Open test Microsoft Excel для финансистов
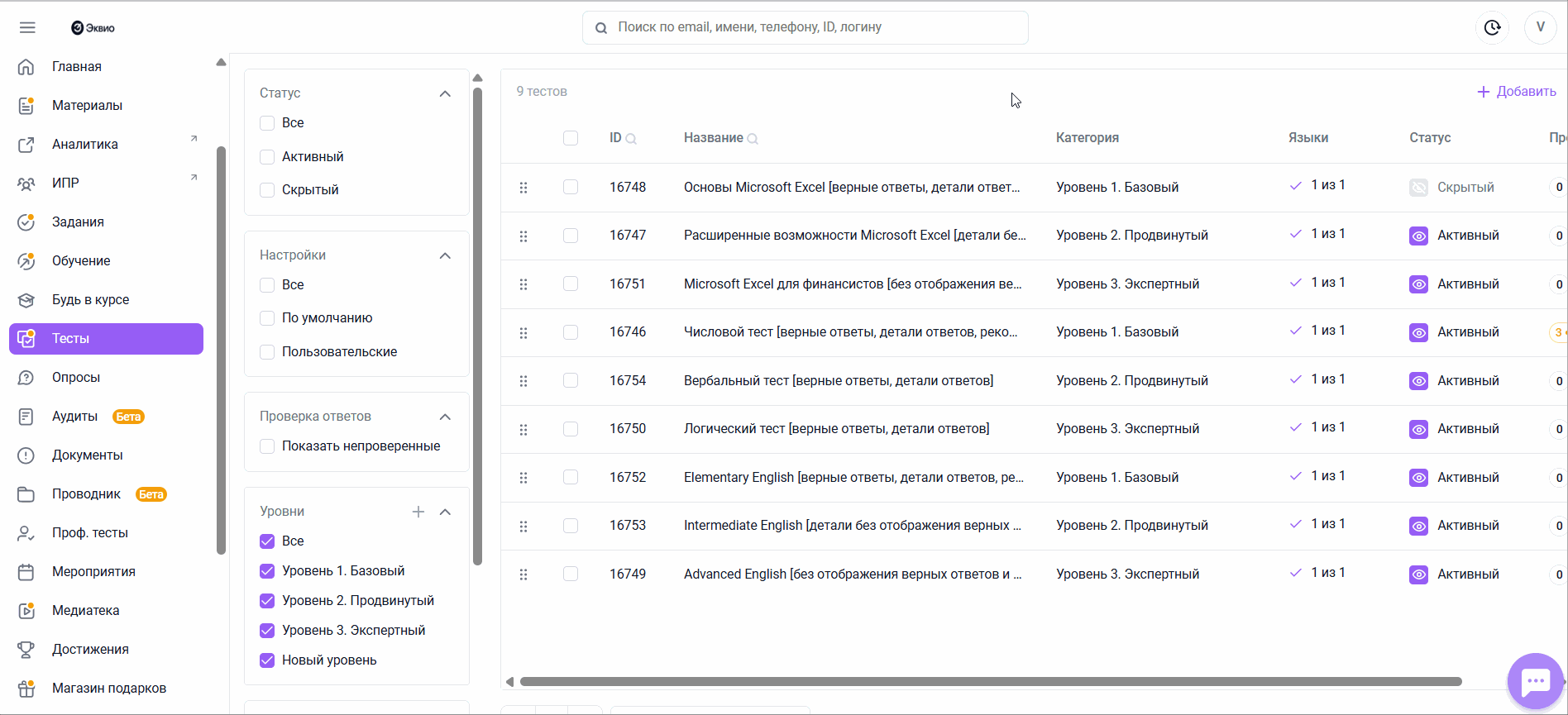 click(853, 284)
